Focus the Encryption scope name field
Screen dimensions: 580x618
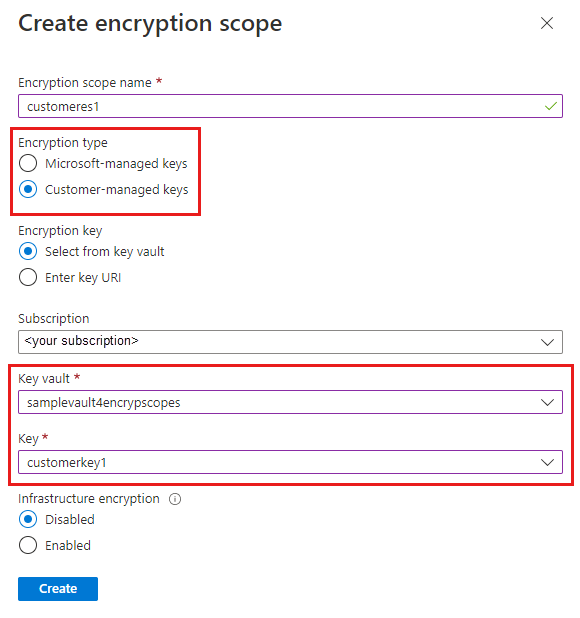pos(290,106)
